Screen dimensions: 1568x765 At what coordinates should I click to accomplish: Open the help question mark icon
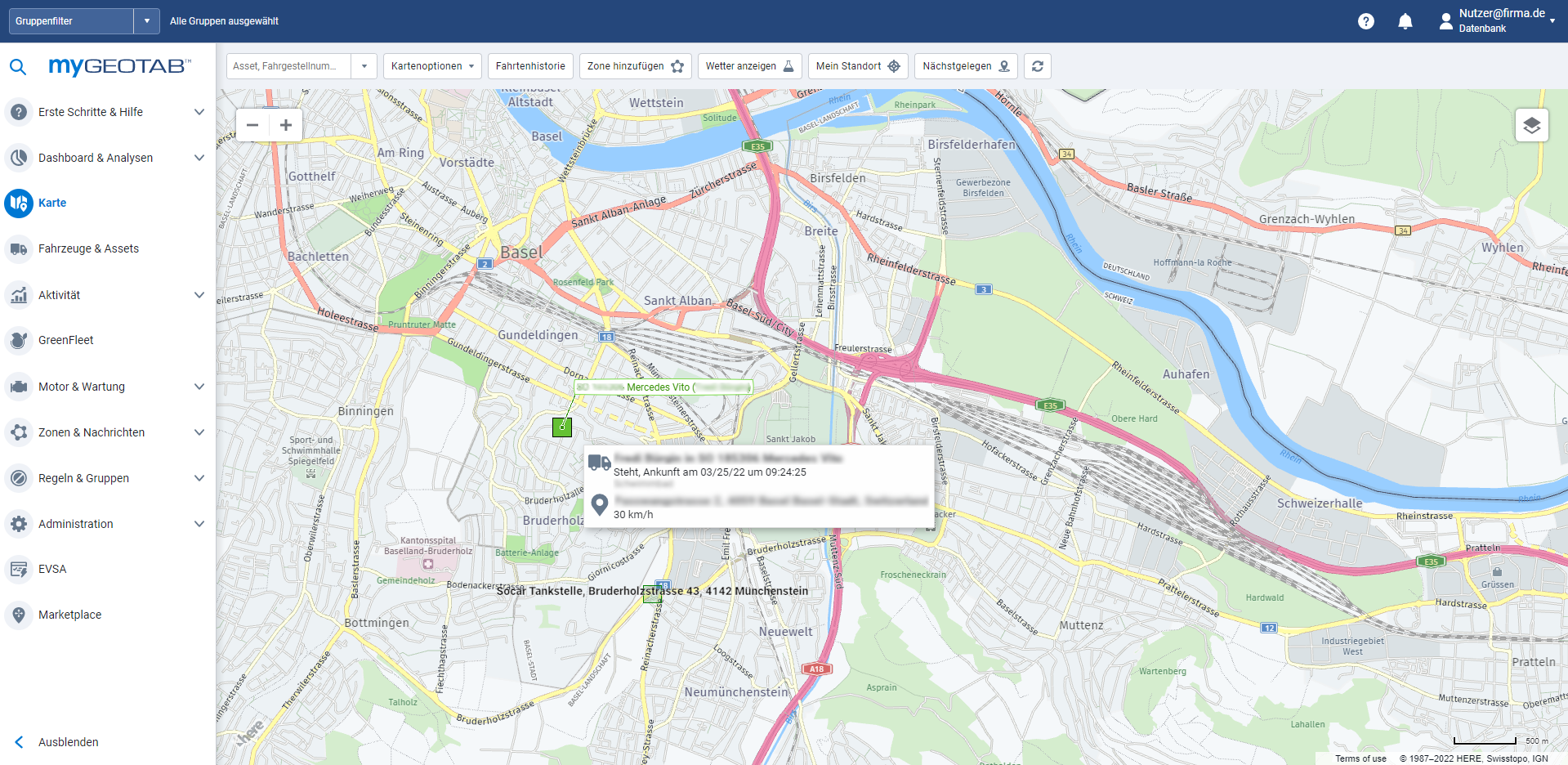pos(1365,21)
